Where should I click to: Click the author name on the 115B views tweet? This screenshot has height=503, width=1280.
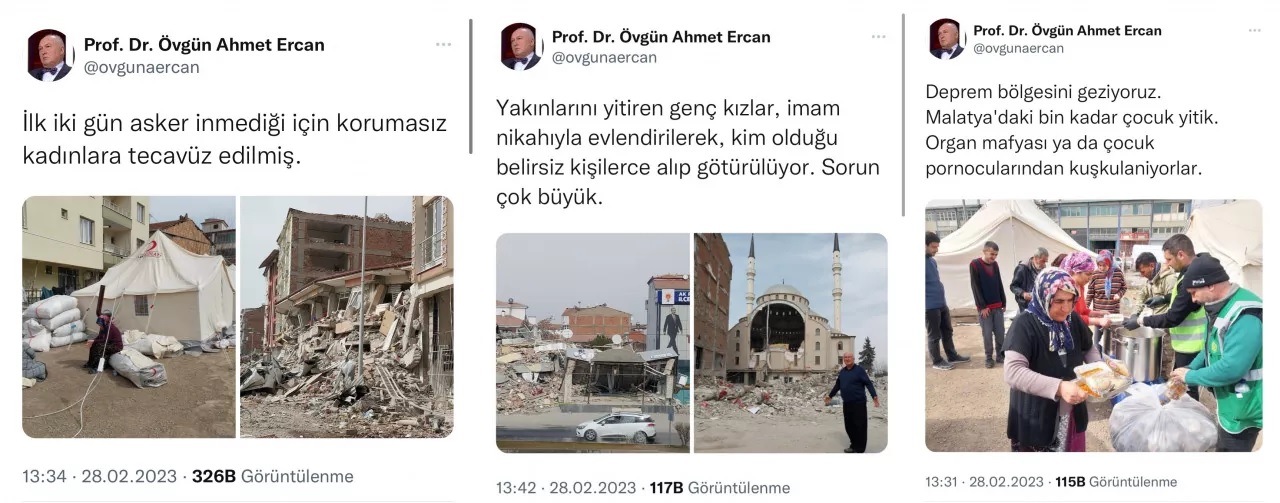(x=1067, y=30)
